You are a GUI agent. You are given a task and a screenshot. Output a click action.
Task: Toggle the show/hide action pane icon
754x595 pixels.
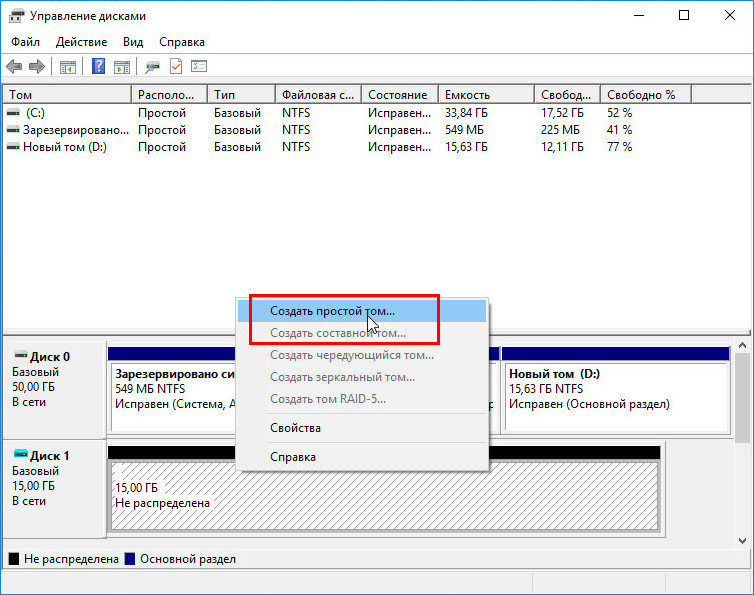(122, 66)
